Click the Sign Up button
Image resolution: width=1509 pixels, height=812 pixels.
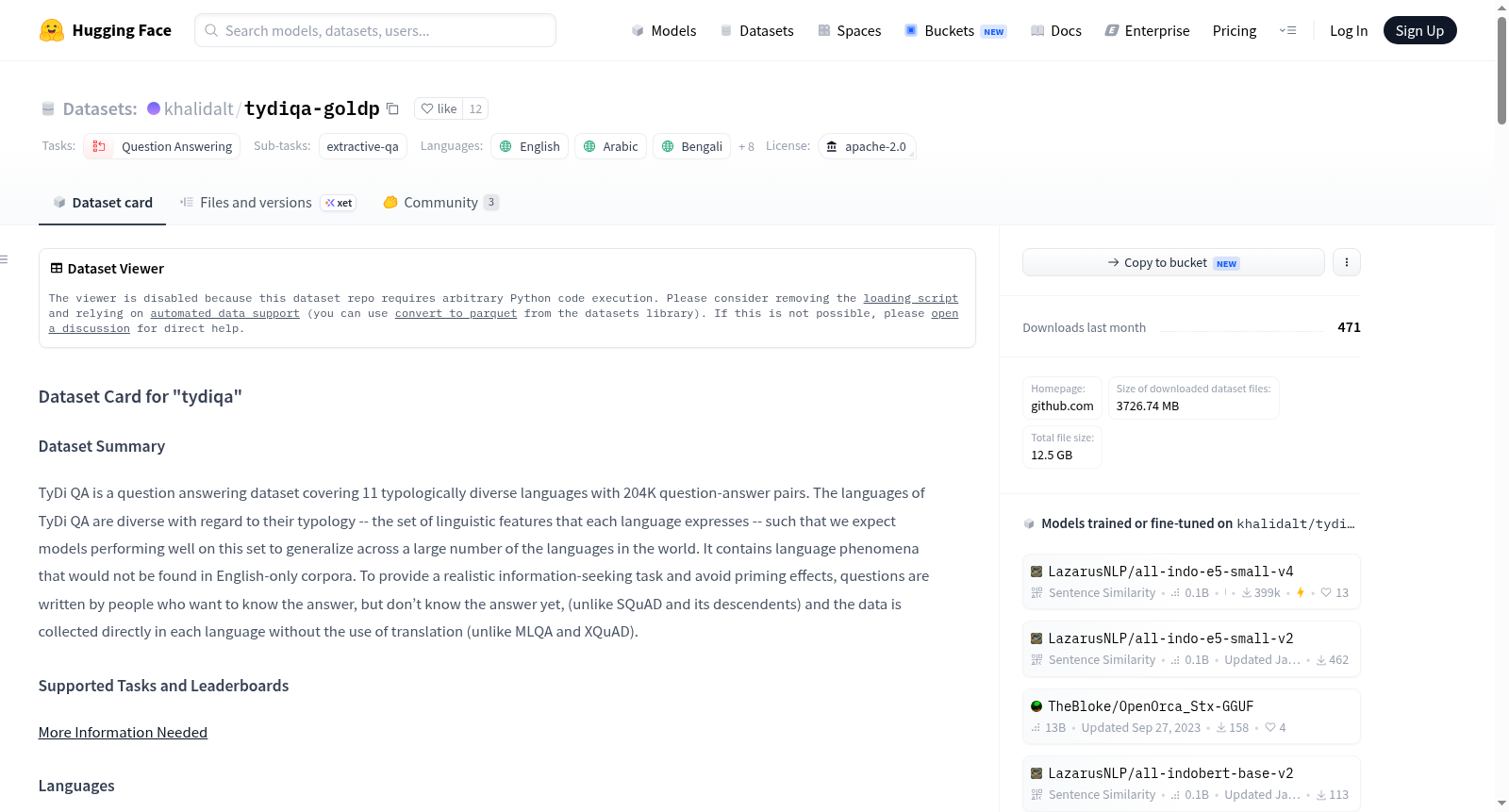tap(1419, 30)
